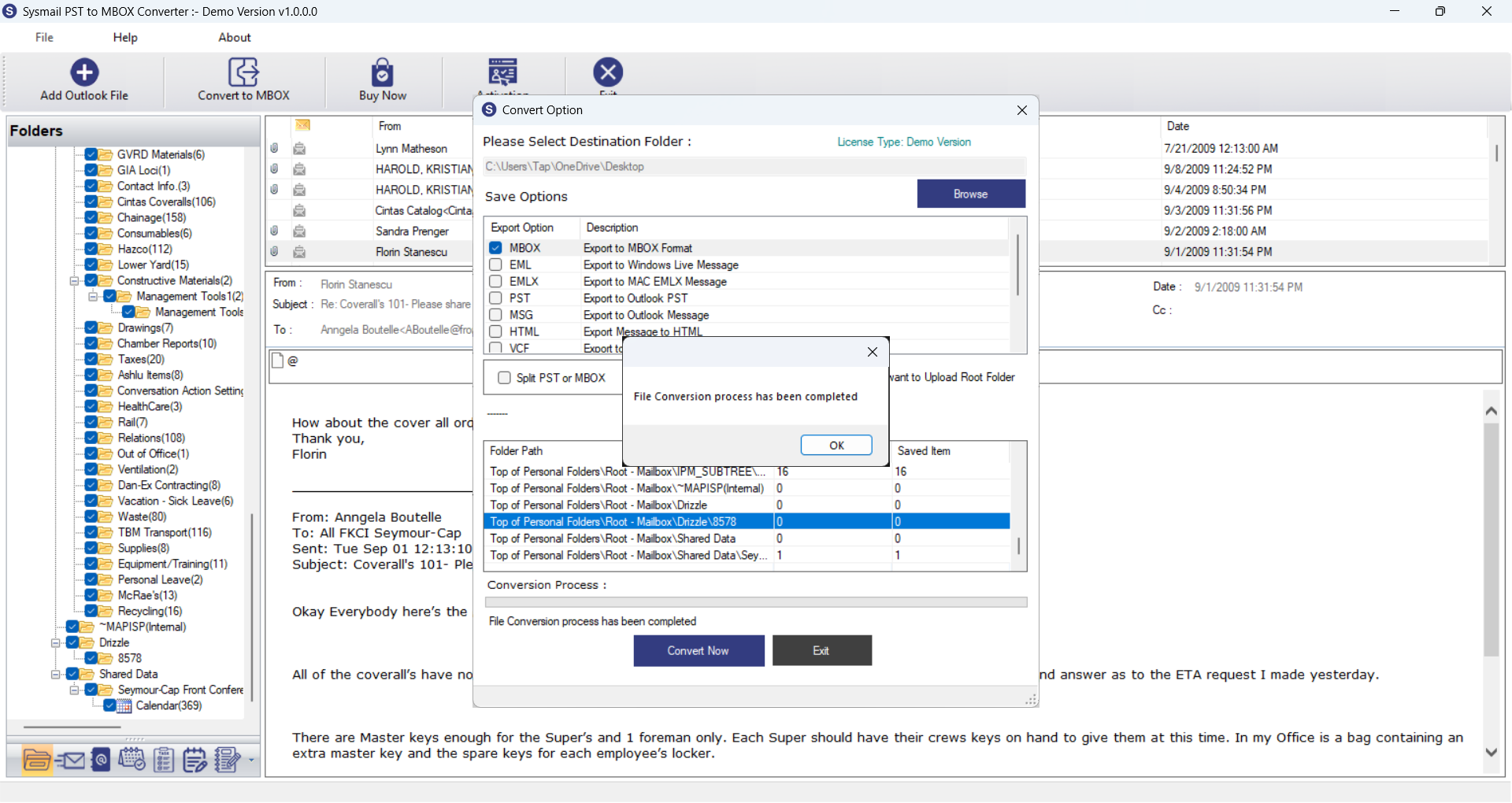Click the Exit toolbar icon with X
This screenshot has width=1512, height=803.
(x=608, y=72)
